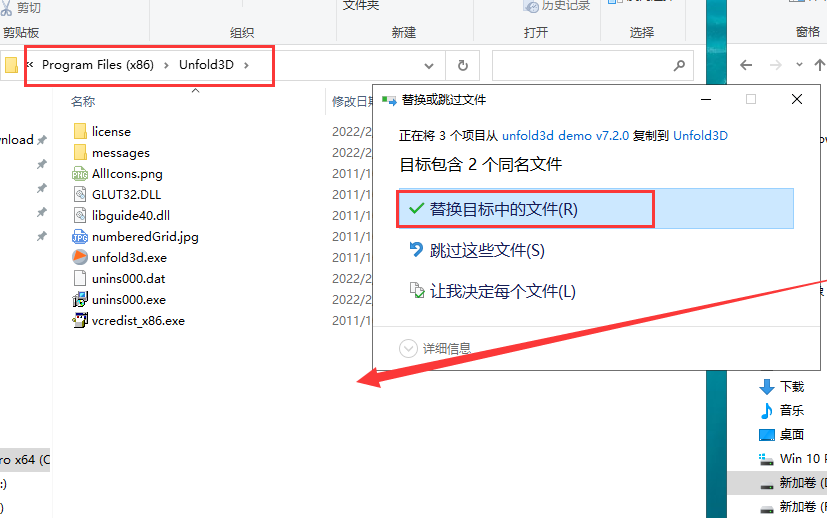Image resolution: width=827 pixels, height=518 pixels.
Task: Click the unins000.exe installer icon
Action: point(80,300)
